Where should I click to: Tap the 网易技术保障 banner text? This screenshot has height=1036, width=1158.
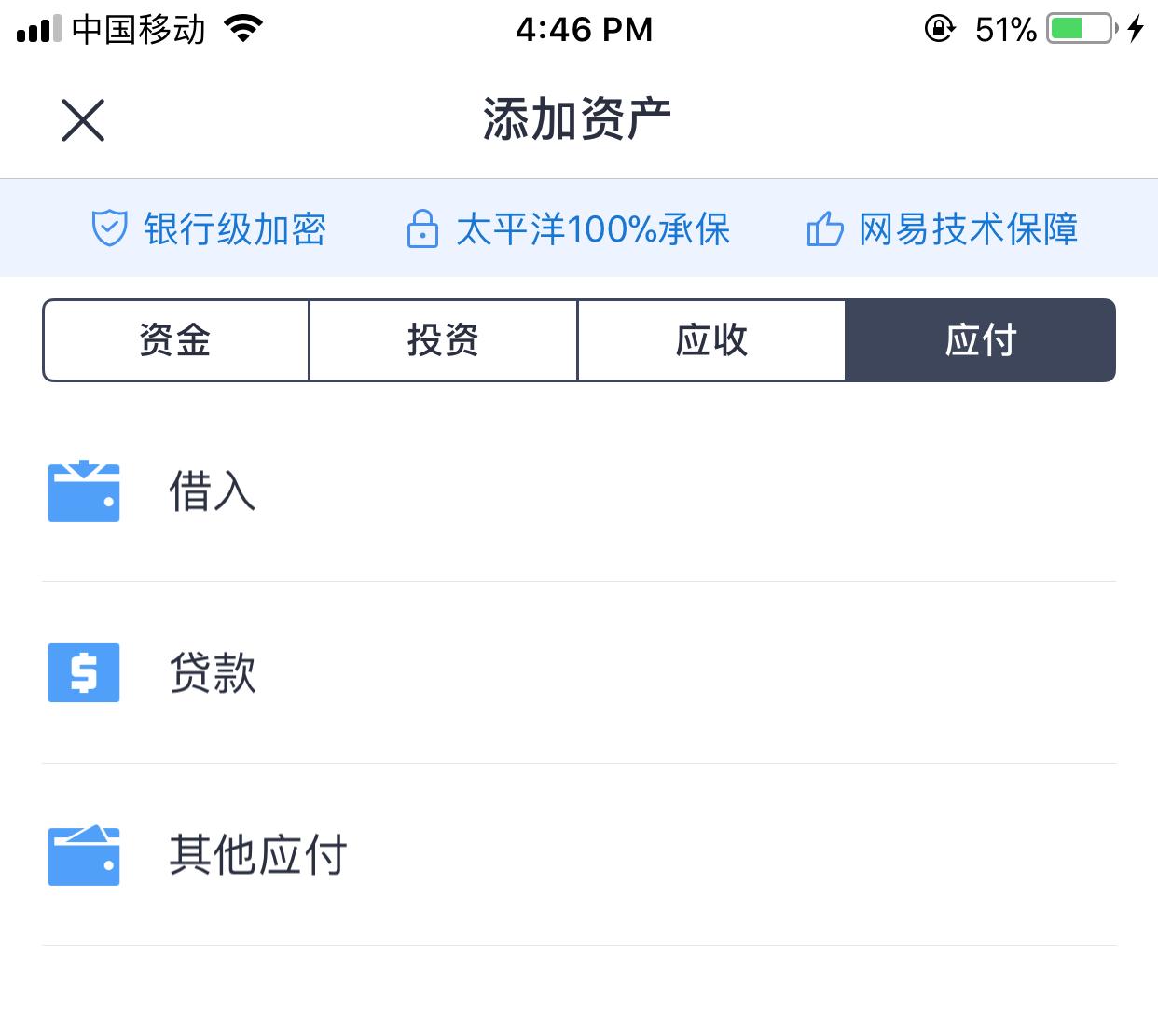[969, 229]
